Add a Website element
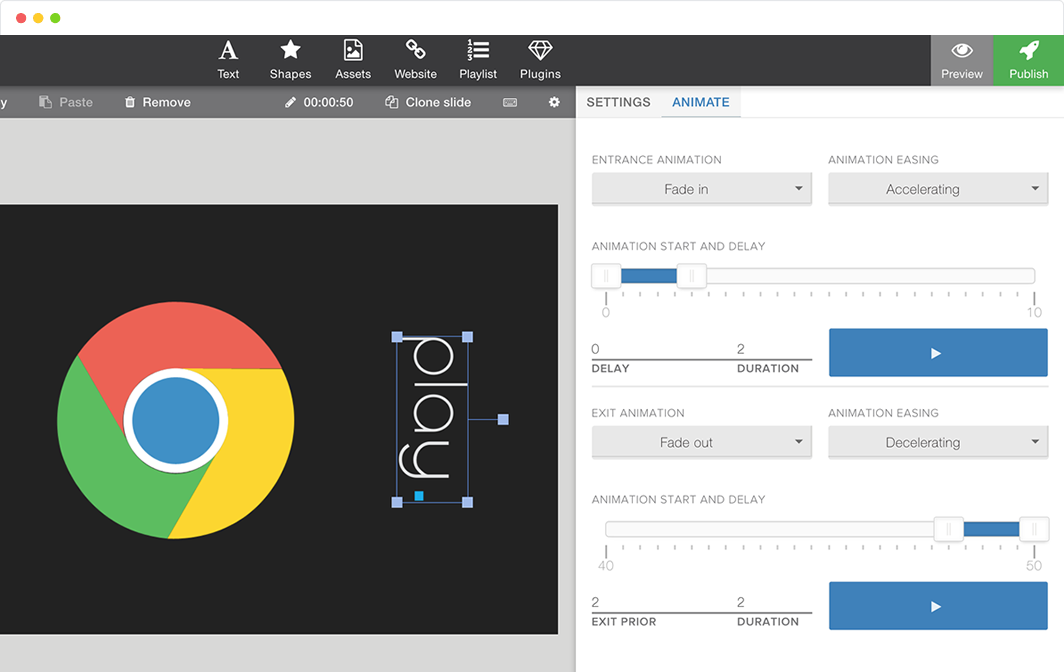 pos(415,60)
